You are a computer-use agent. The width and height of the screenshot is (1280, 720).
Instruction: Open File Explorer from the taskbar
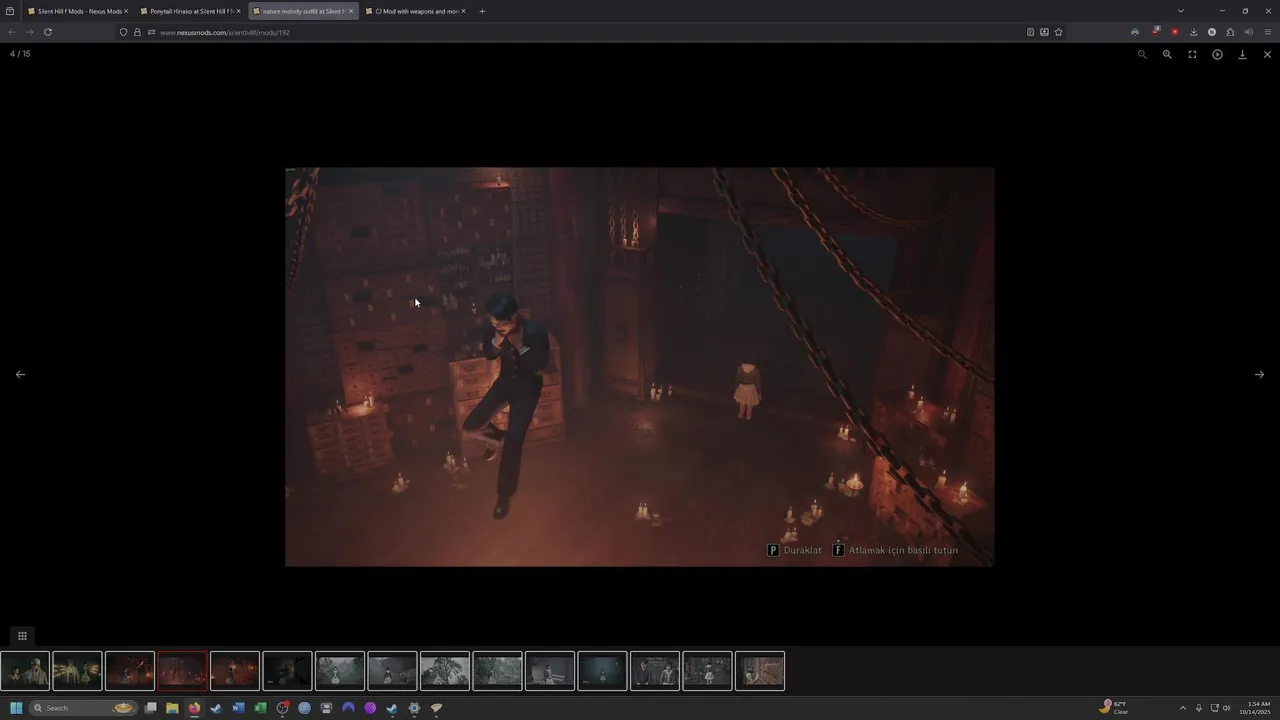[x=172, y=708]
